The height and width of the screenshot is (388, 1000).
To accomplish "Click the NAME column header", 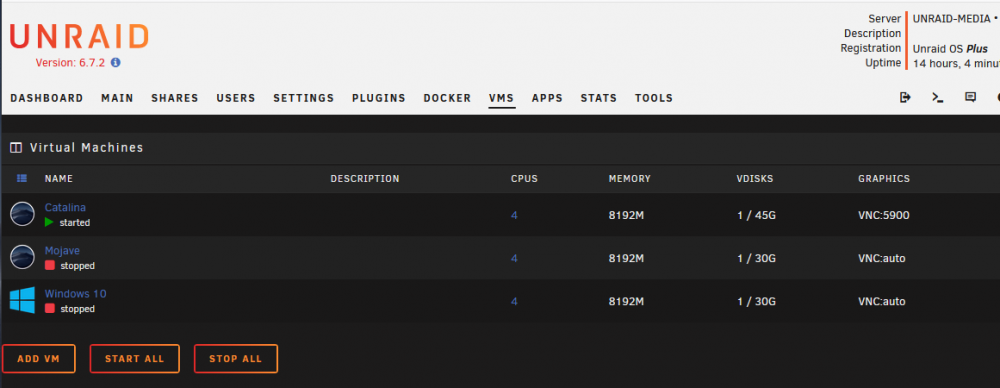I will (59, 179).
